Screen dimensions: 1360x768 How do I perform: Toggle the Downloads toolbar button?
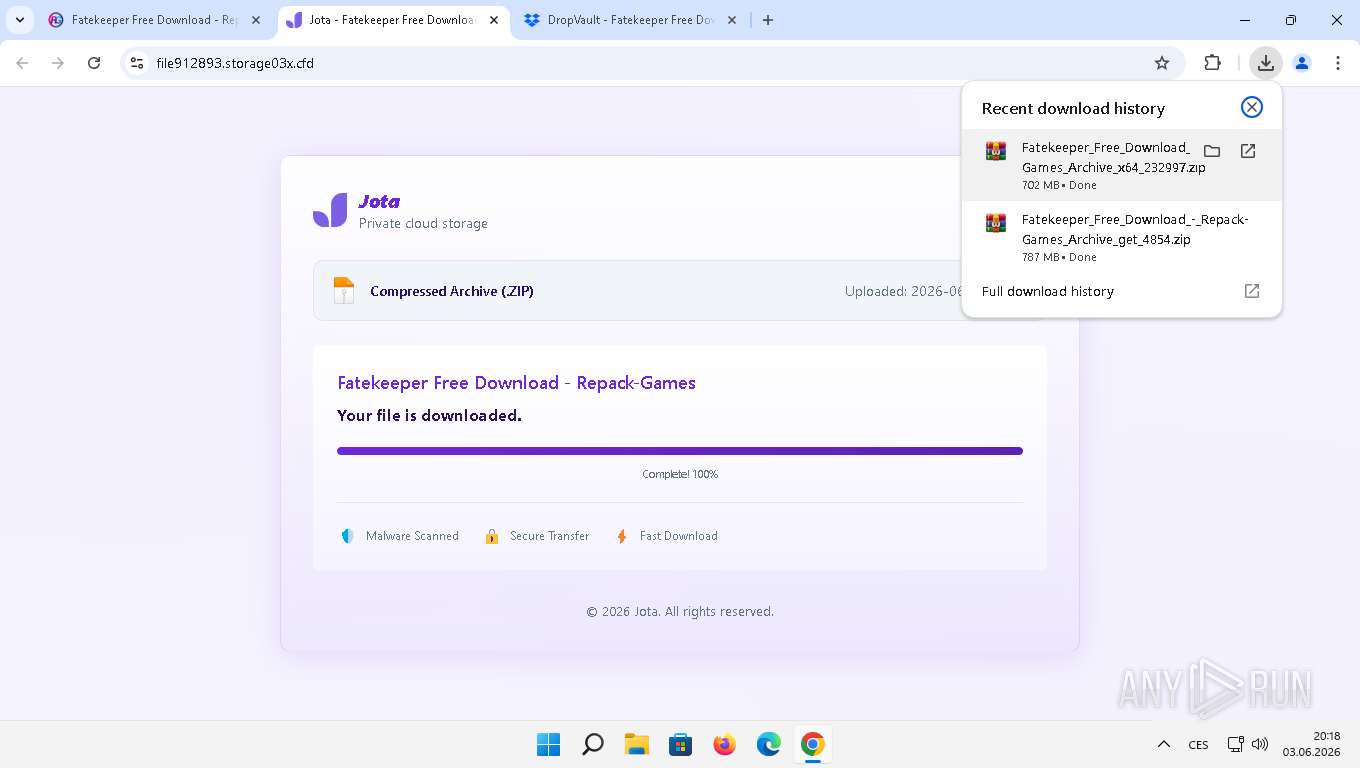point(1266,63)
